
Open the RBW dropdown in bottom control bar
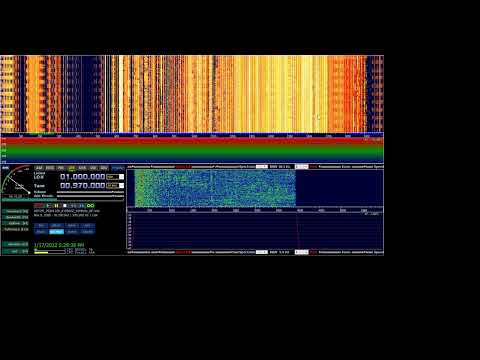pos(262,252)
